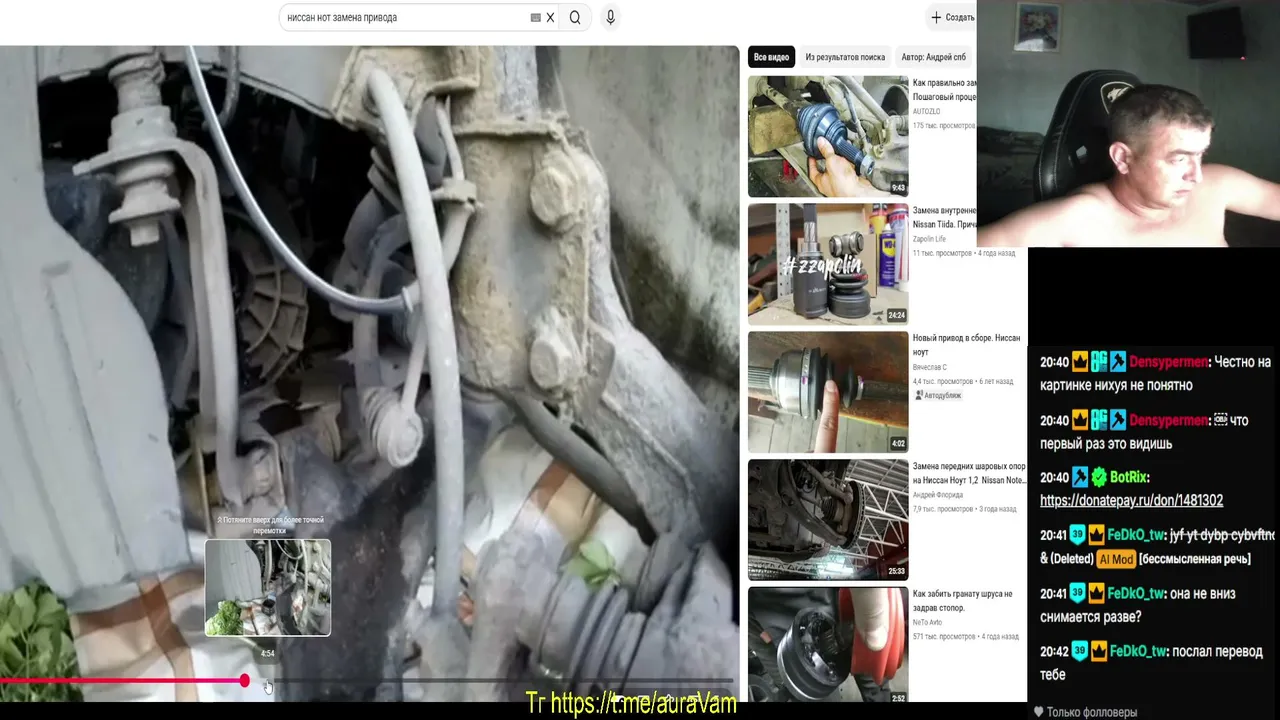
Task: Start voice search with the microphone icon
Action: 610,17
